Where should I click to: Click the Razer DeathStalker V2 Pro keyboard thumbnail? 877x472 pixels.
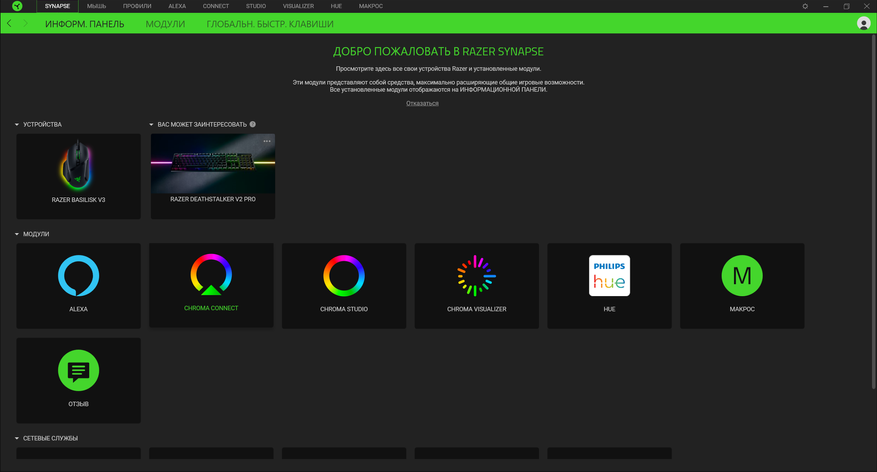pos(213,163)
